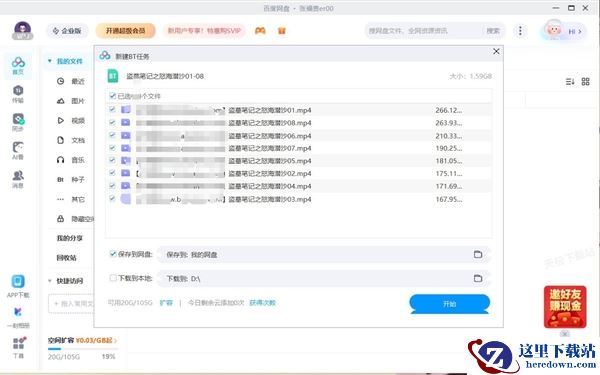This screenshot has height=375, width=600.
Task: Click the gift box icon in top bar
Action: [282, 31]
